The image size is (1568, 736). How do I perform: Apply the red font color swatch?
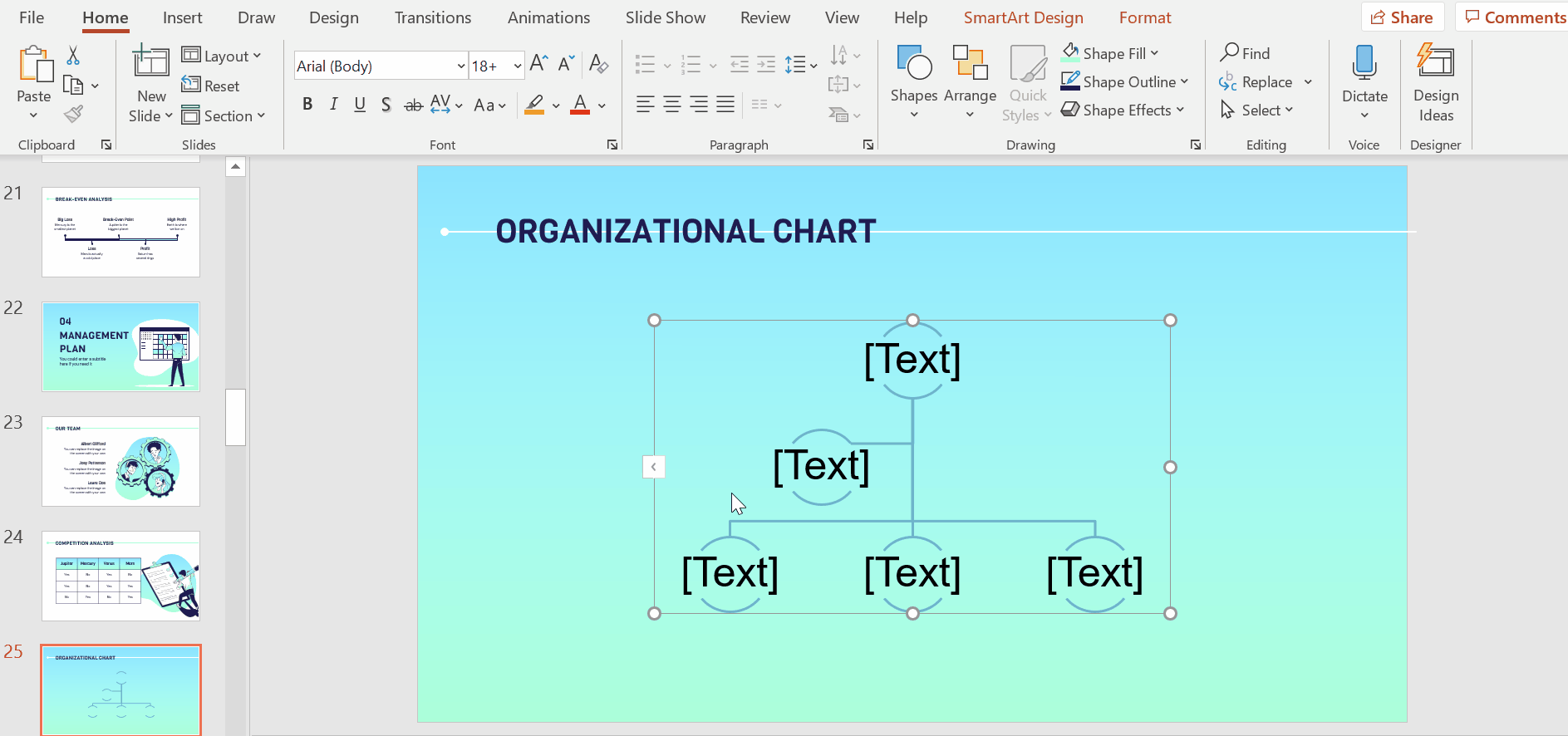[580, 105]
